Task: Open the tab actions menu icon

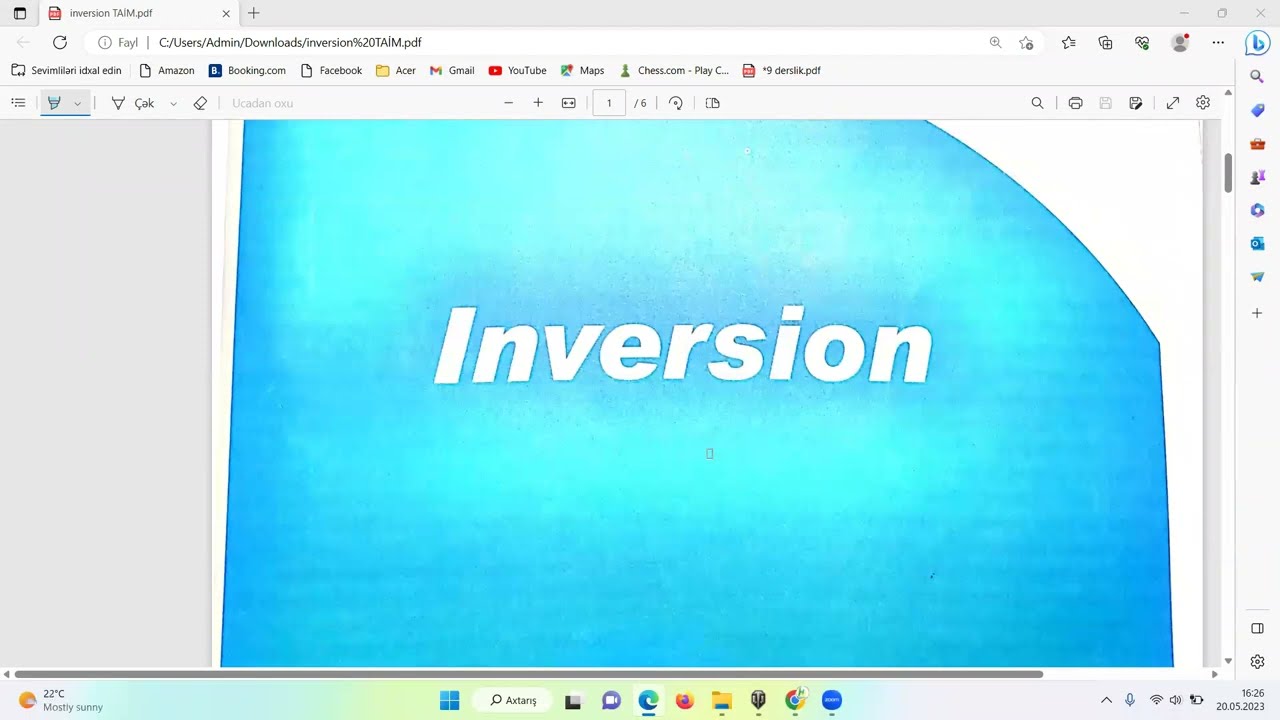Action: point(19,13)
